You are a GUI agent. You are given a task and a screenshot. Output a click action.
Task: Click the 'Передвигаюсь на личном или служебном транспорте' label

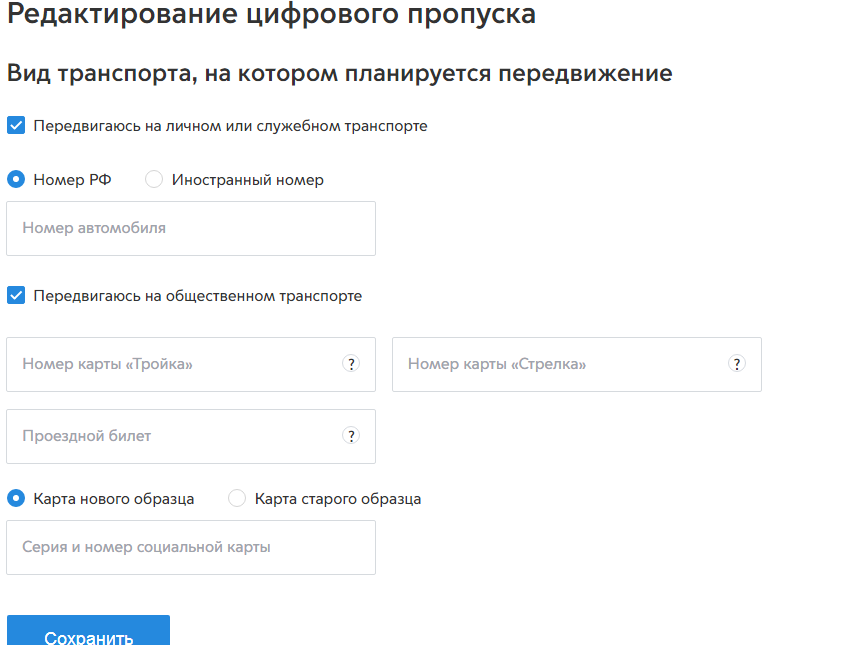[x=230, y=126]
